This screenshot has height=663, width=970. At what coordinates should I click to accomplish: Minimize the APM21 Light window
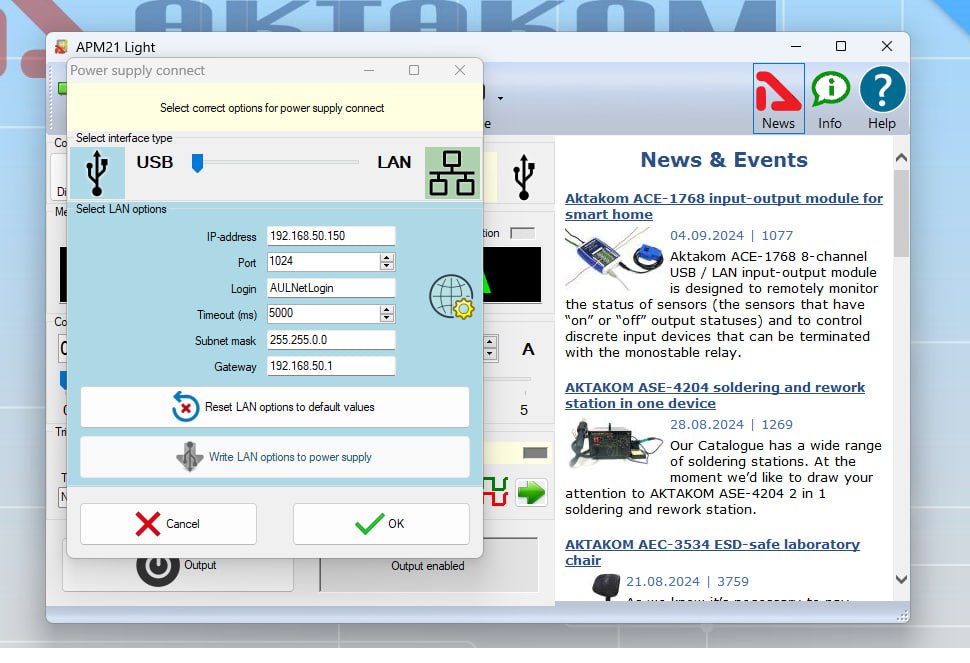click(x=796, y=46)
